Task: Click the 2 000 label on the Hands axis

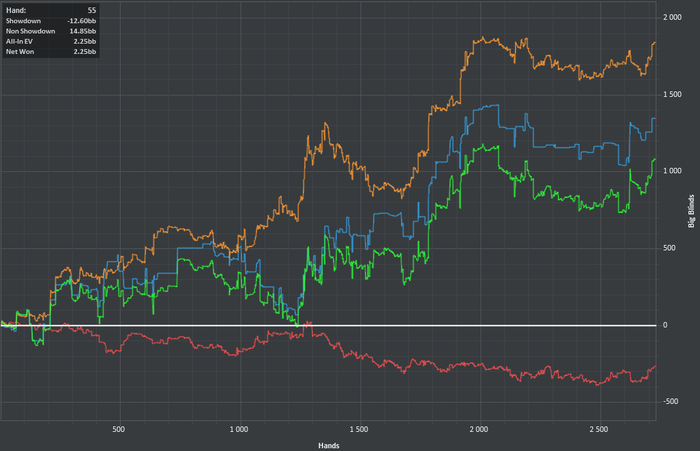Action: pyautogui.click(x=479, y=429)
